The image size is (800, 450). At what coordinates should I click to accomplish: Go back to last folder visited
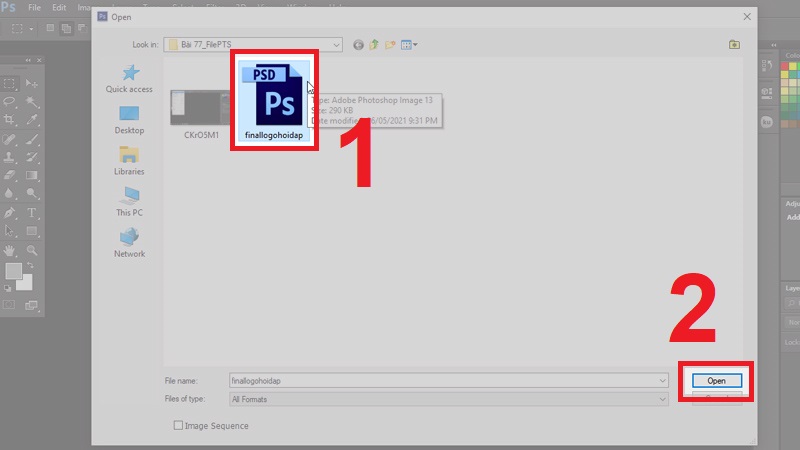[x=358, y=45]
